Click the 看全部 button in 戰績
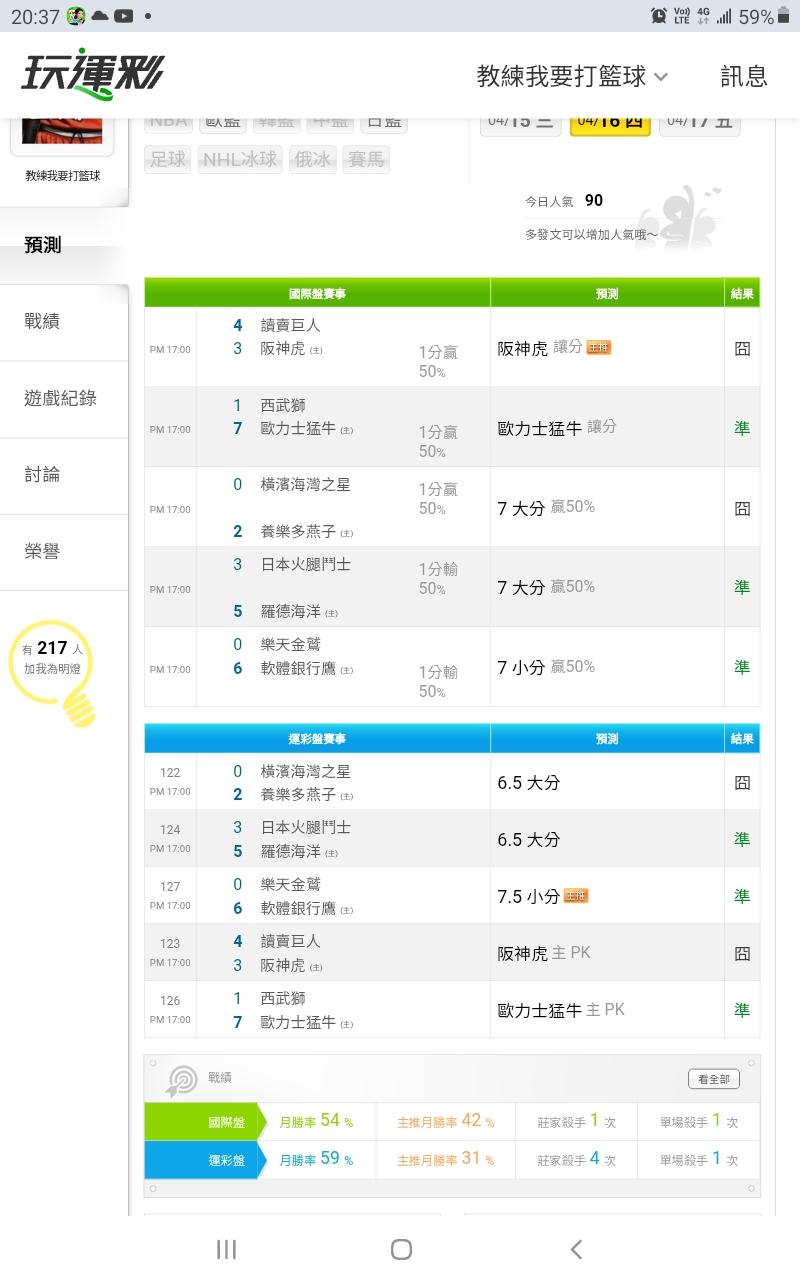The height and width of the screenshot is (1280, 800). [x=714, y=1079]
